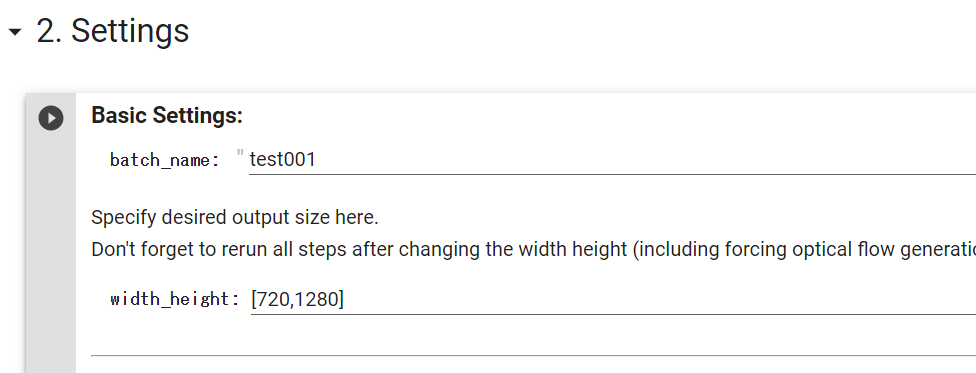Run the Basic Settings cell
This screenshot has width=976, height=373.
(51, 118)
